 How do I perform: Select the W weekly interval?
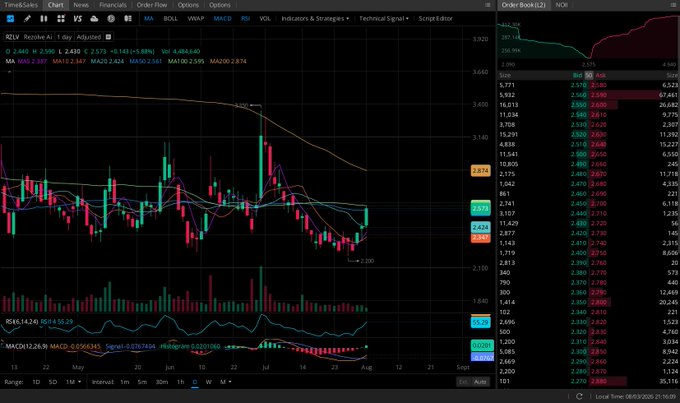pos(209,382)
